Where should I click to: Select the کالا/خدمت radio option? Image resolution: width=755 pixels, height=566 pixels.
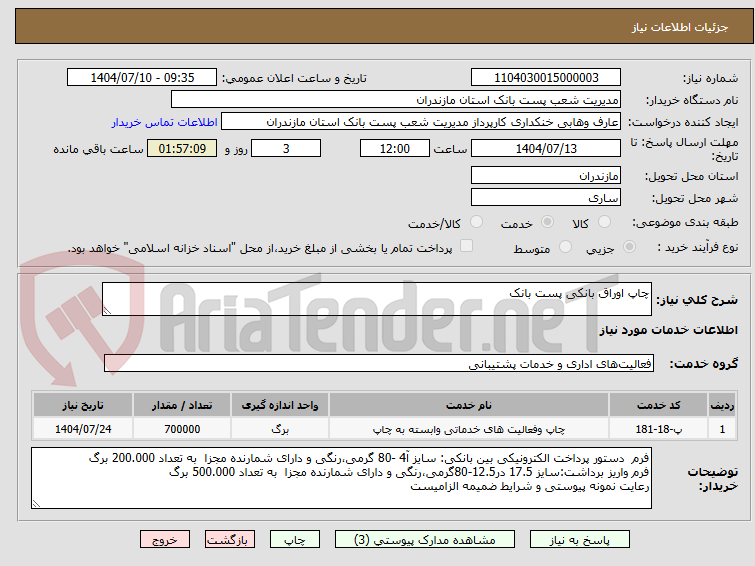(x=476, y=222)
